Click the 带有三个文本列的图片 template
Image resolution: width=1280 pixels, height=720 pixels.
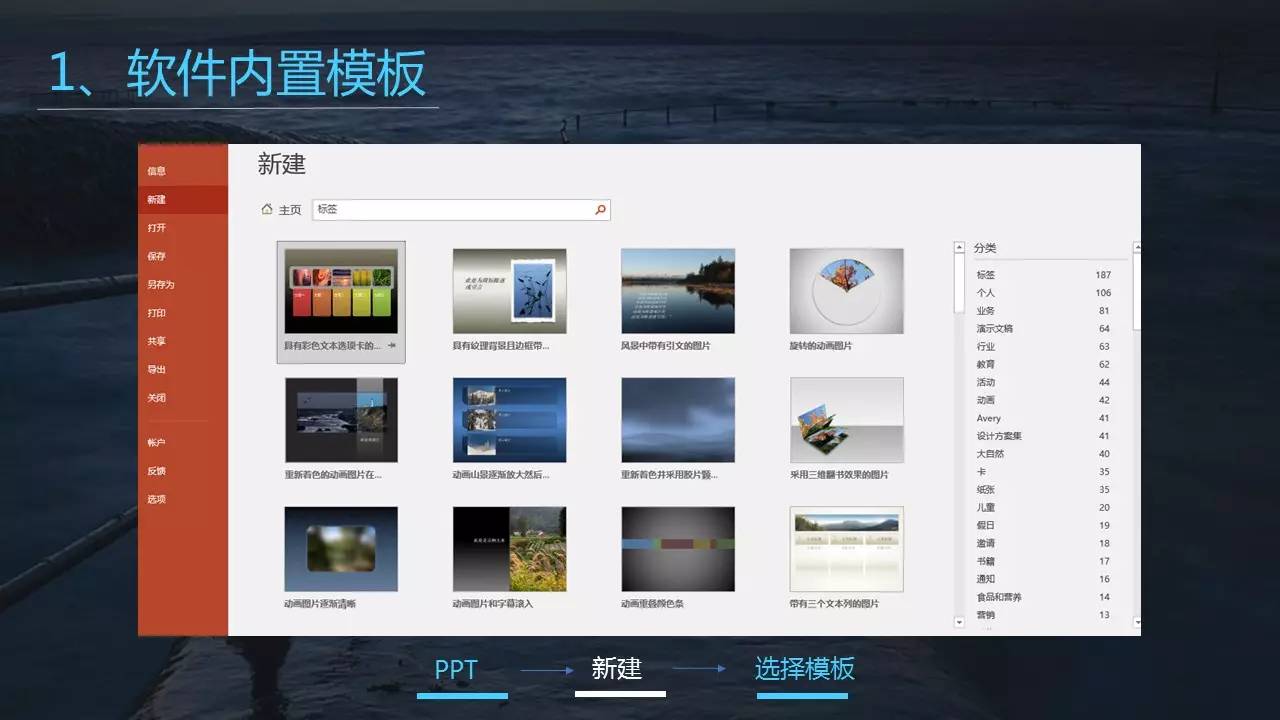click(847, 548)
